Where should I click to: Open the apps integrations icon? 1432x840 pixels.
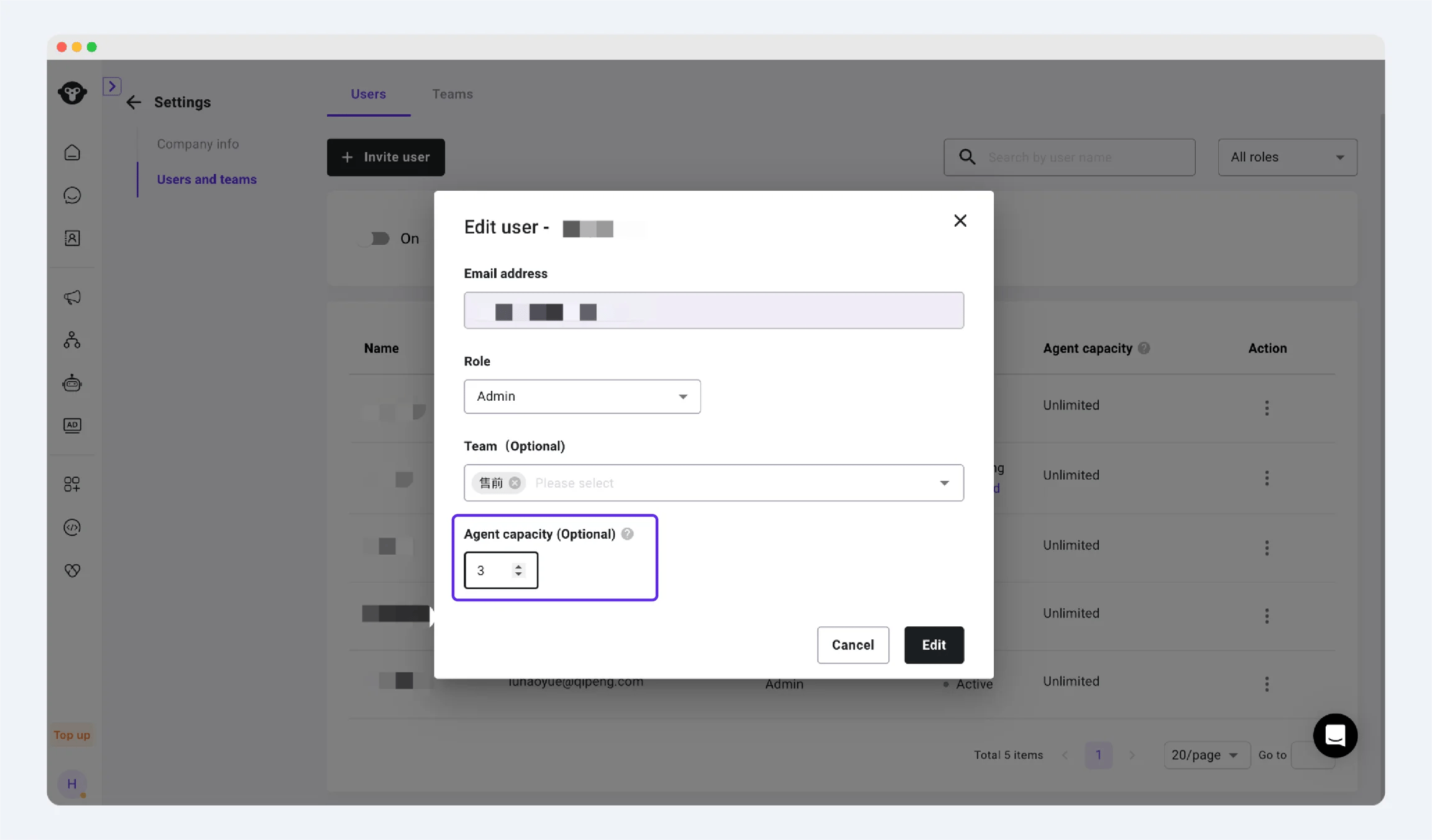click(x=72, y=484)
